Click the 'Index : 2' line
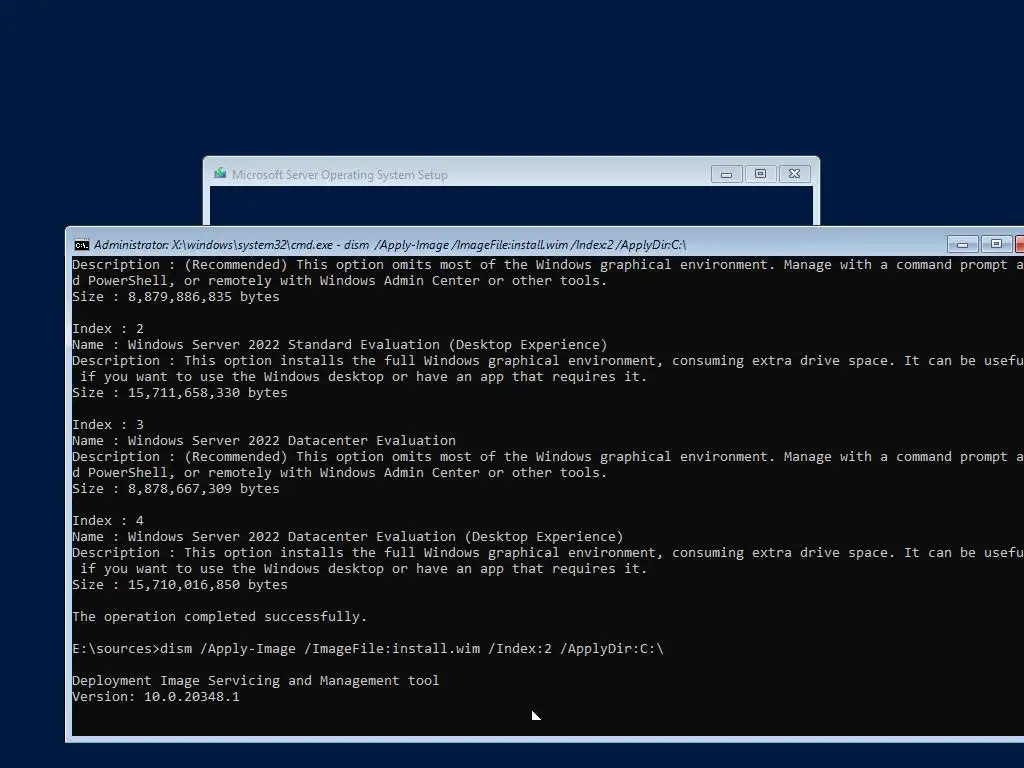 coord(108,328)
